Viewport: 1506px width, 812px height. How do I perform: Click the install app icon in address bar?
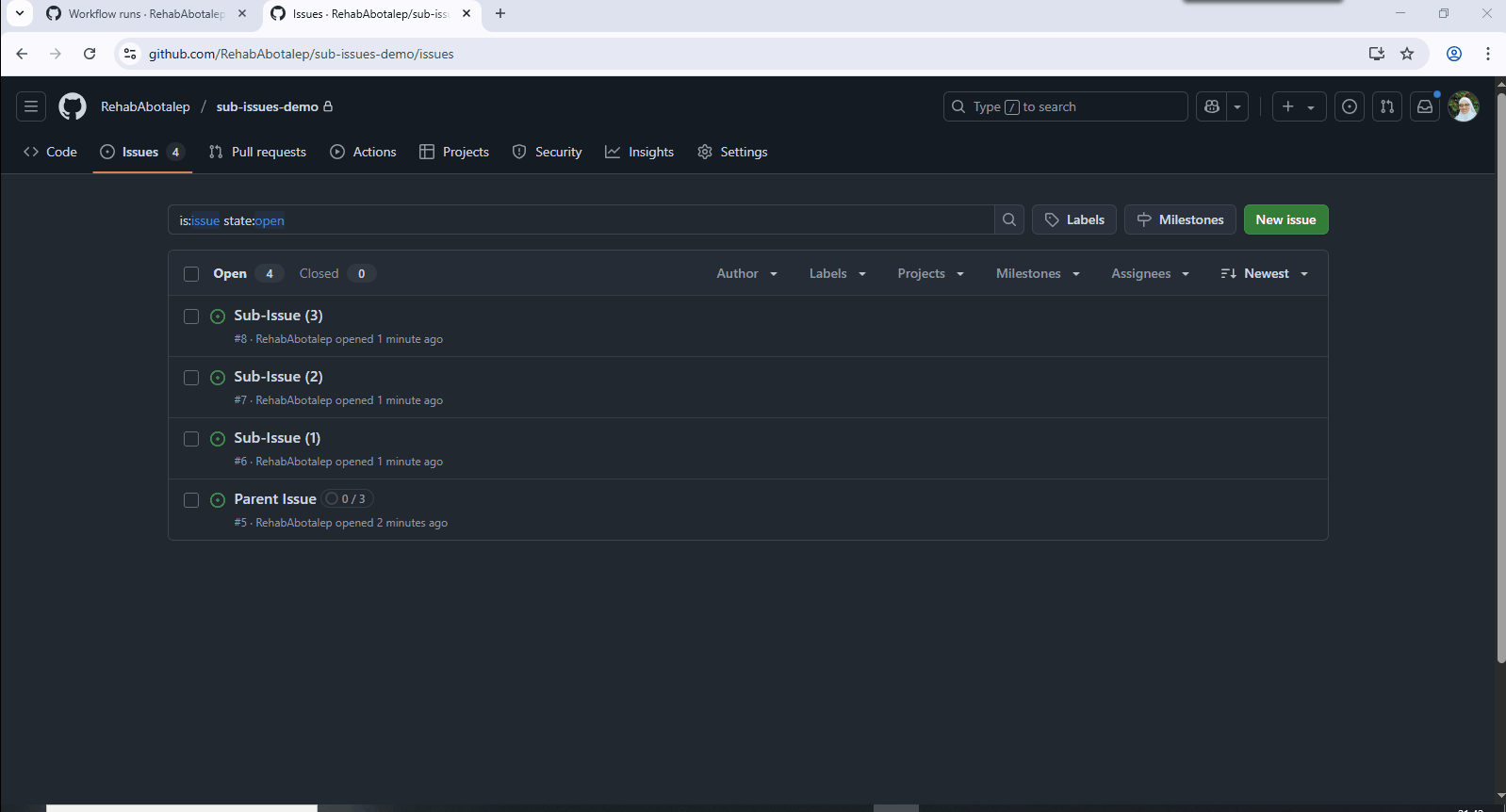pyautogui.click(x=1377, y=54)
